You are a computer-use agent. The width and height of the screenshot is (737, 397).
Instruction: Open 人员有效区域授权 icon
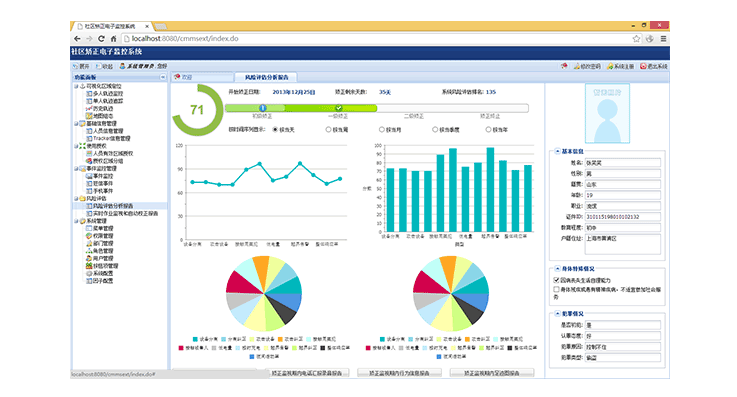pyautogui.click(x=89, y=154)
